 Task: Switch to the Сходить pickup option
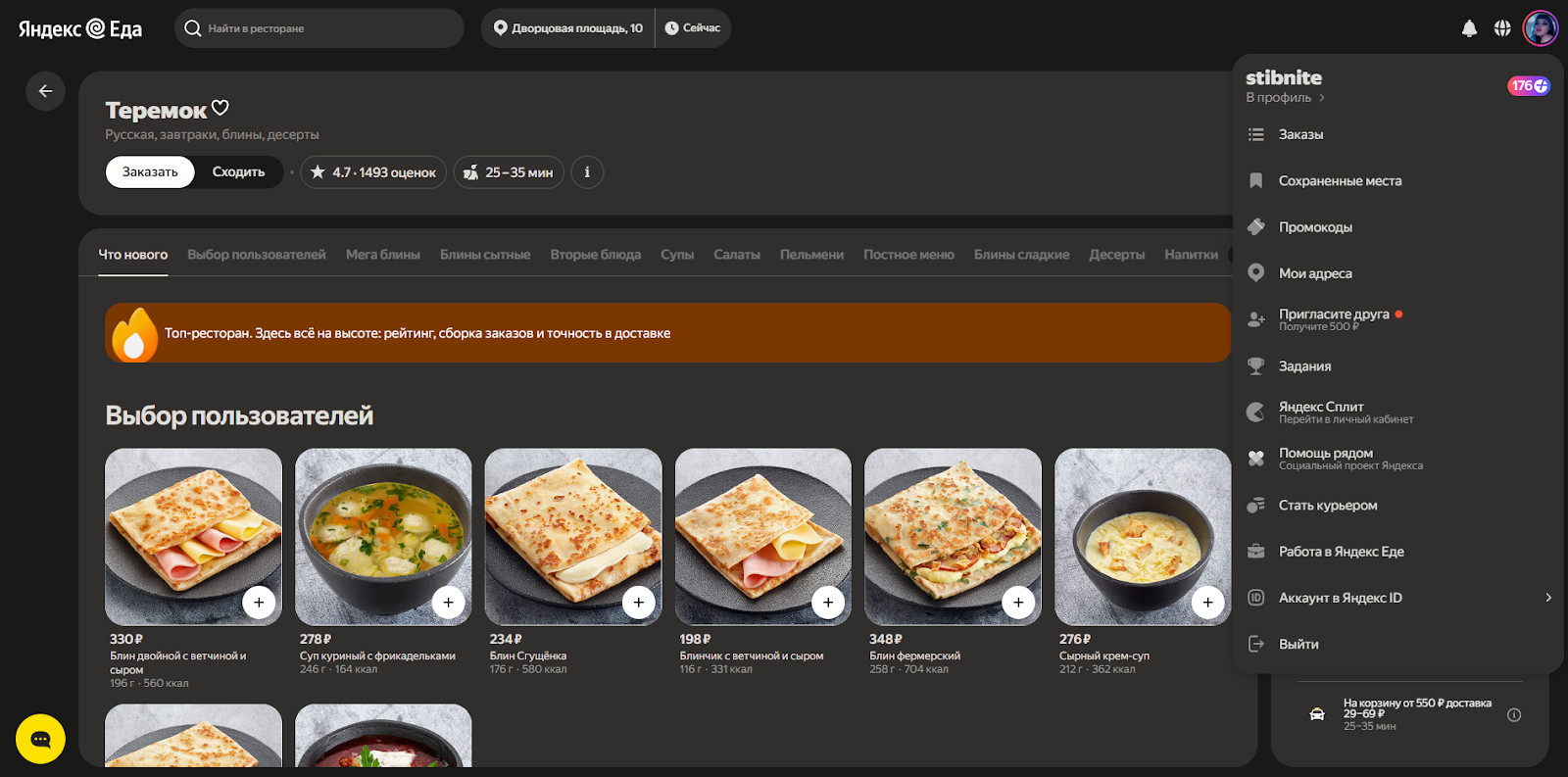click(x=238, y=172)
